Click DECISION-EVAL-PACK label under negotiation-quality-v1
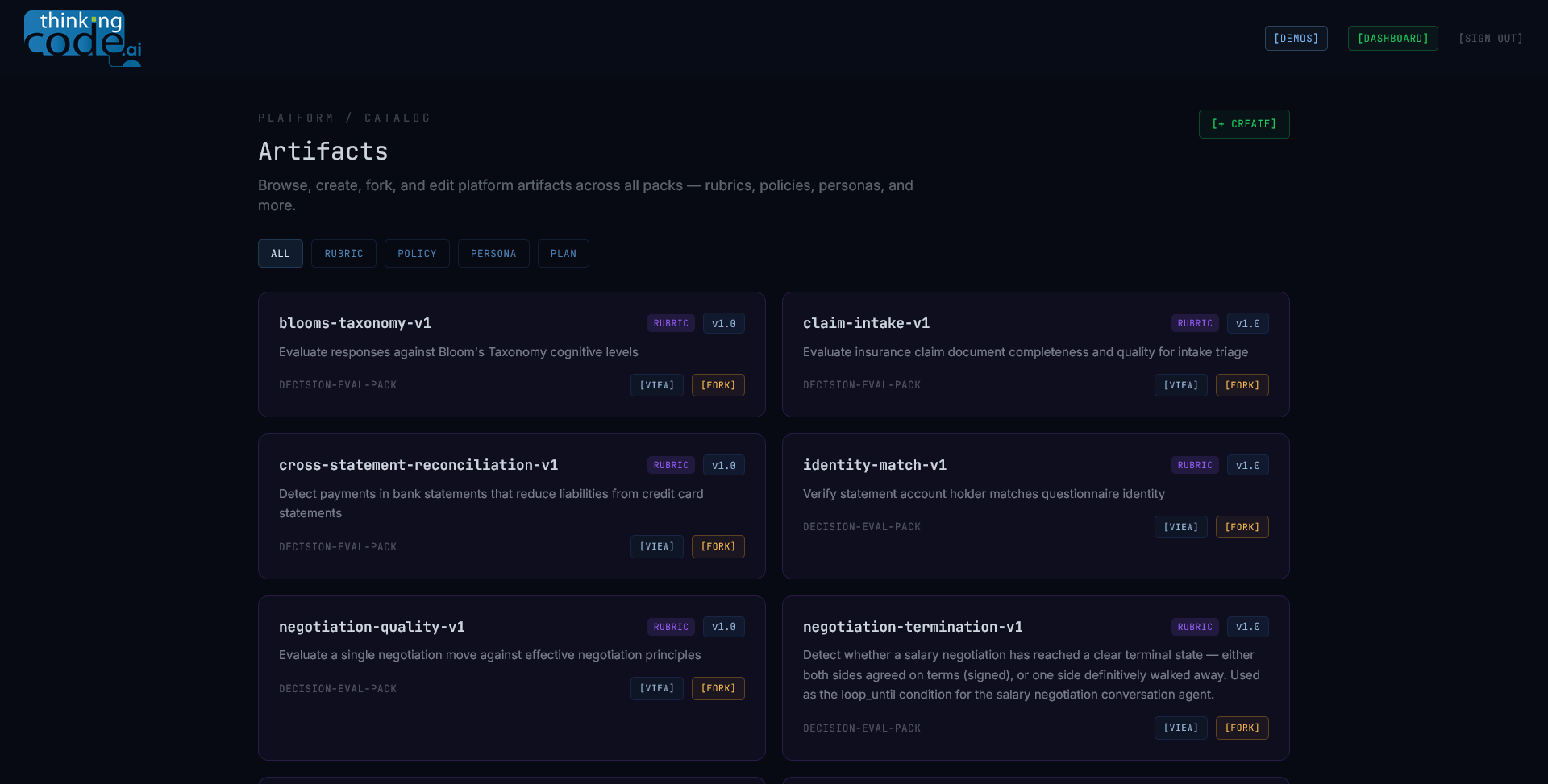This screenshot has height=784, width=1548. (x=338, y=689)
